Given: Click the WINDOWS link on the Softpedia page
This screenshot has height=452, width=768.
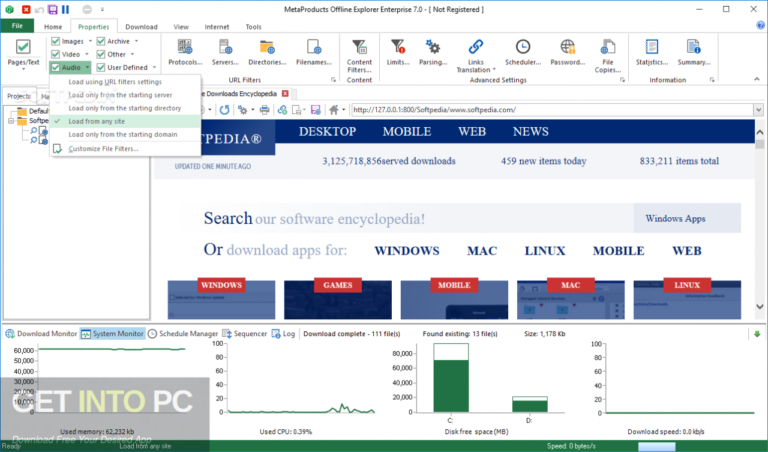Looking at the screenshot, I should pyautogui.click(x=407, y=251).
